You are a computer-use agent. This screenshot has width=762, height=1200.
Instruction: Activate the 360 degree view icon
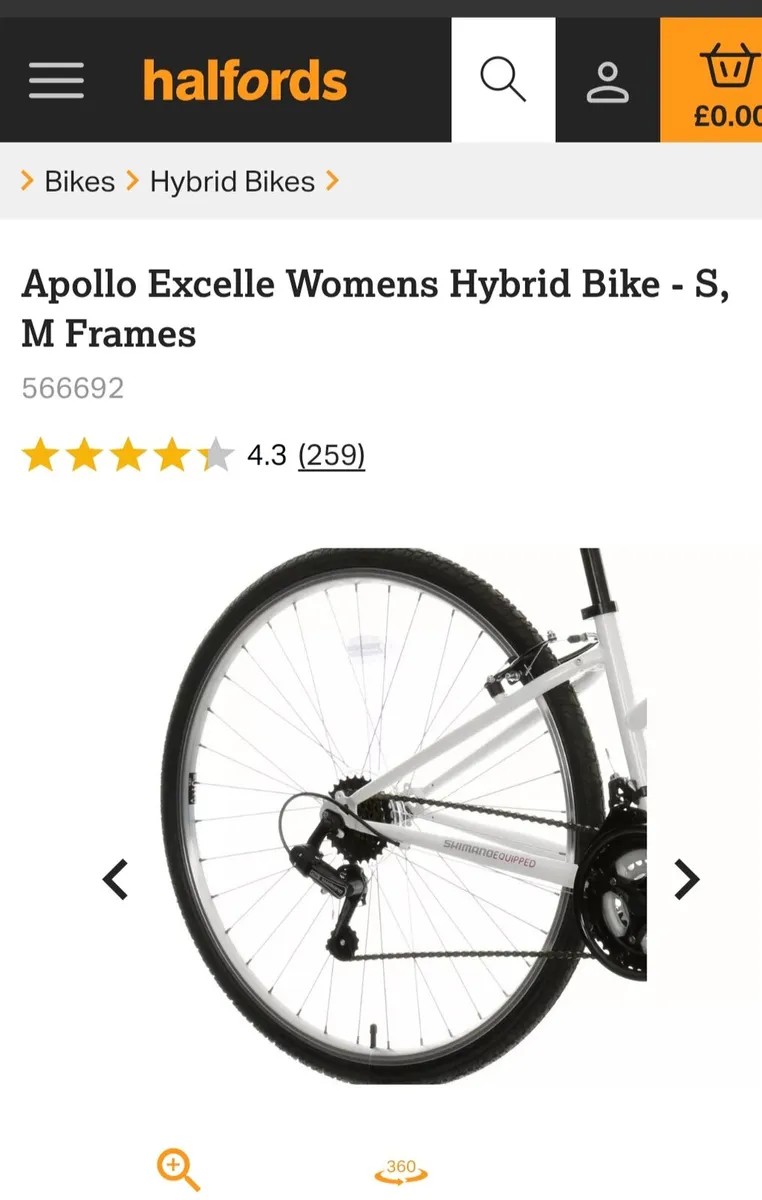click(401, 1170)
